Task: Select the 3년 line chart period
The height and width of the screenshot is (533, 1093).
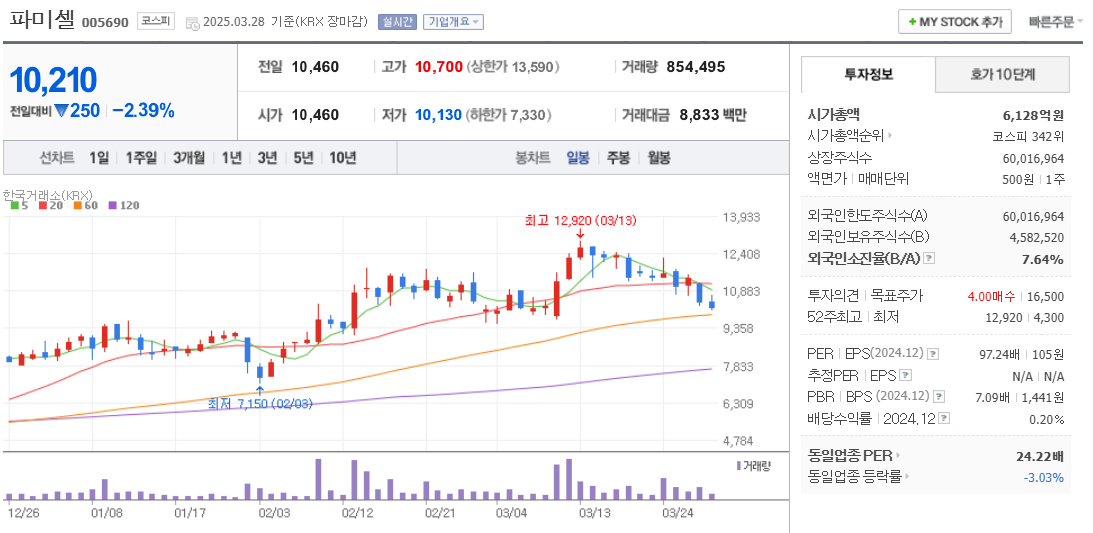Action: click(267, 158)
